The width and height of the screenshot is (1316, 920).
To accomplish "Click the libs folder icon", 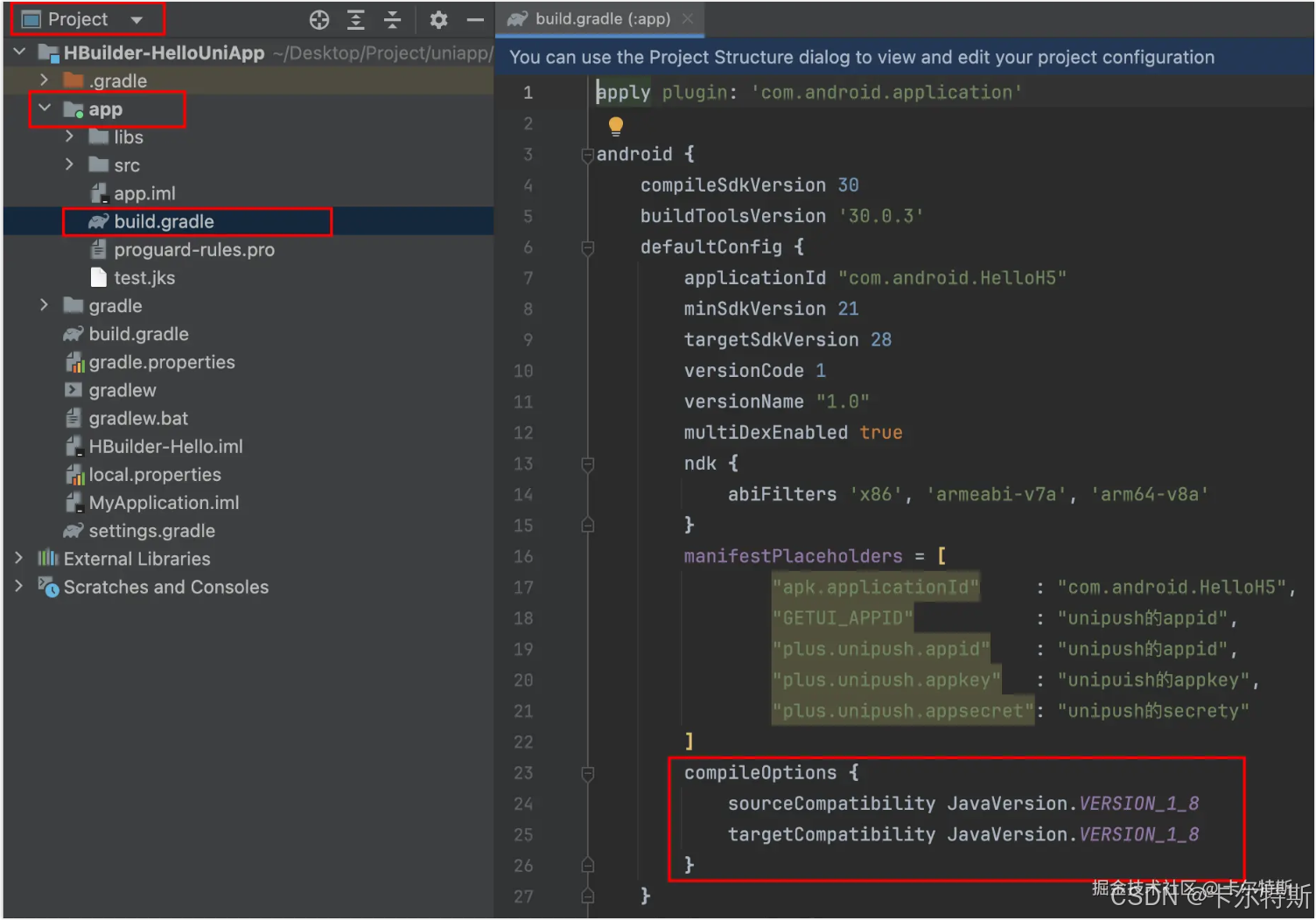I will (99, 136).
